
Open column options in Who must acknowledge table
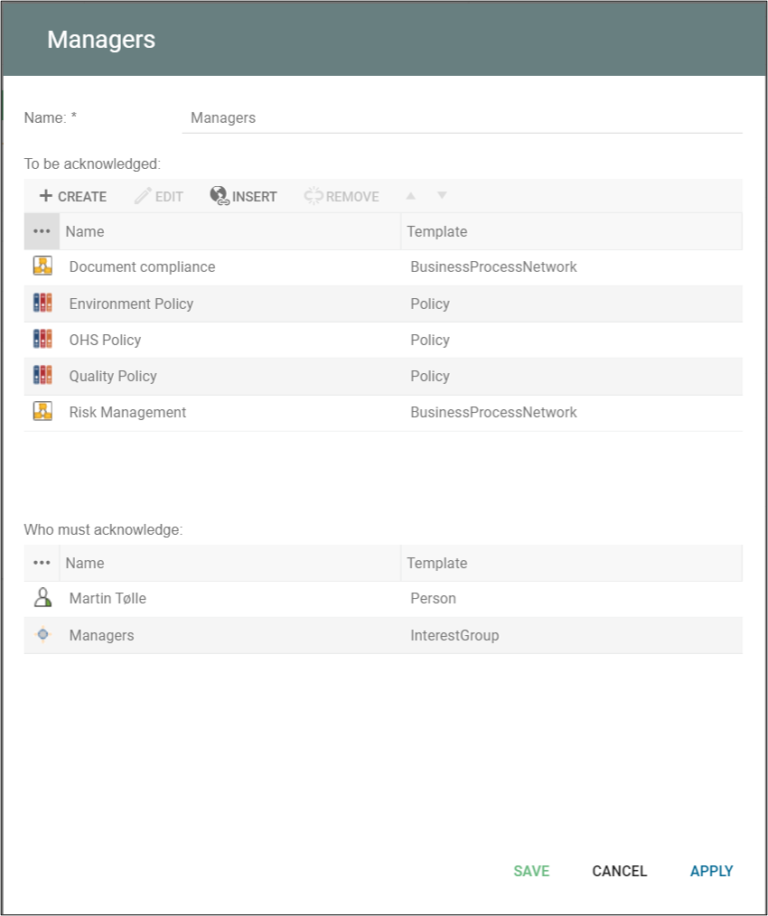(42, 563)
